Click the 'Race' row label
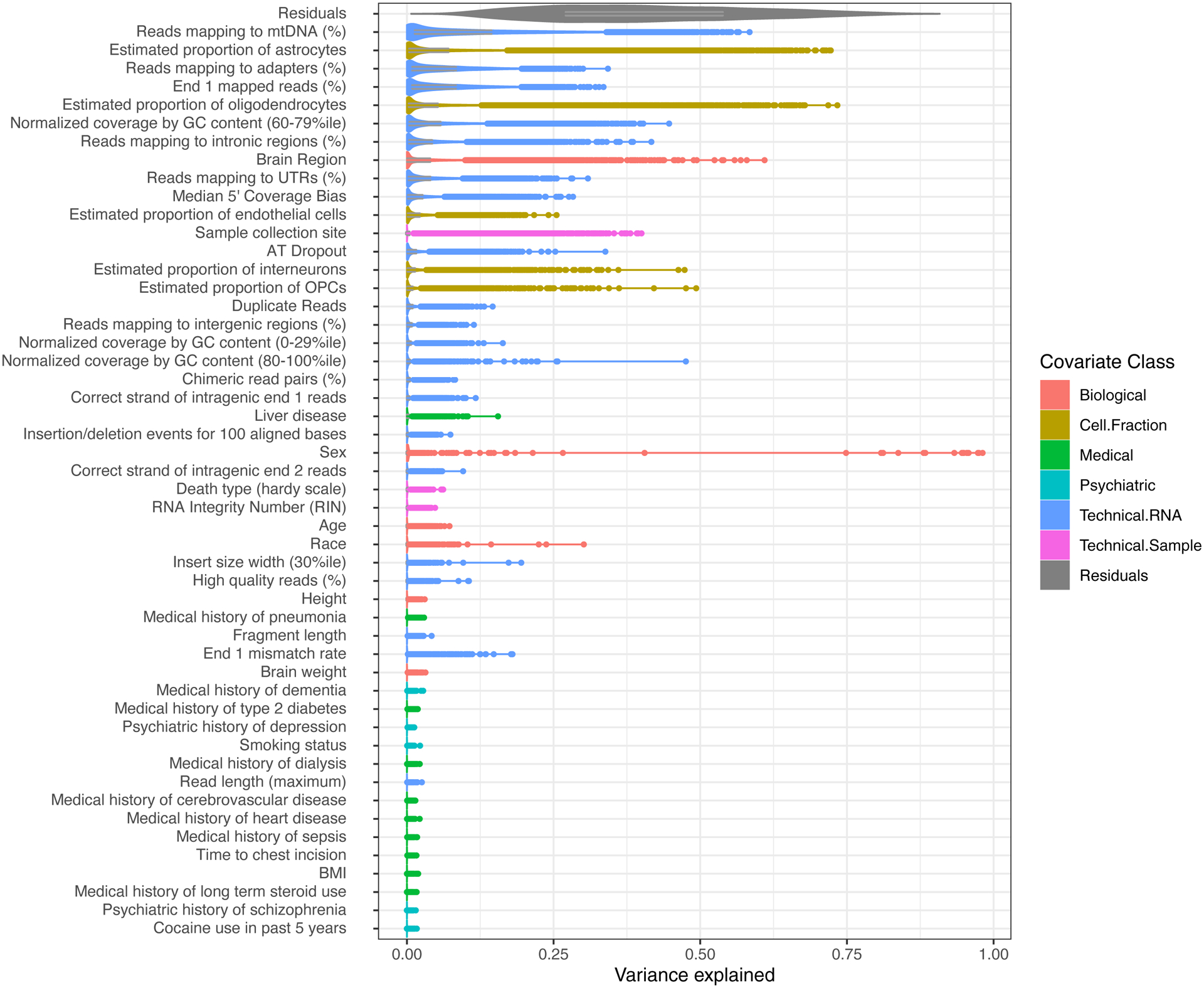Image resolution: width=1204 pixels, height=988 pixels. [328, 544]
